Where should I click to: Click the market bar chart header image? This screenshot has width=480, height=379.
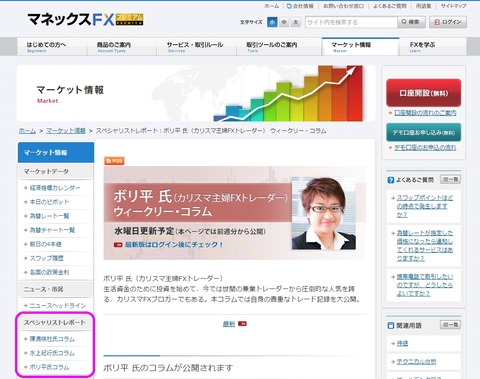tap(288, 94)
